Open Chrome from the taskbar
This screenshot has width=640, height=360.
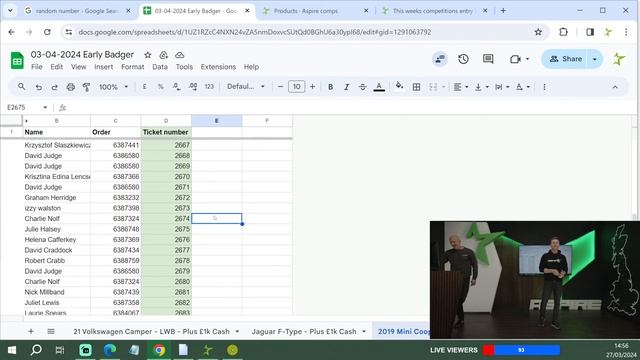(159, 350)
